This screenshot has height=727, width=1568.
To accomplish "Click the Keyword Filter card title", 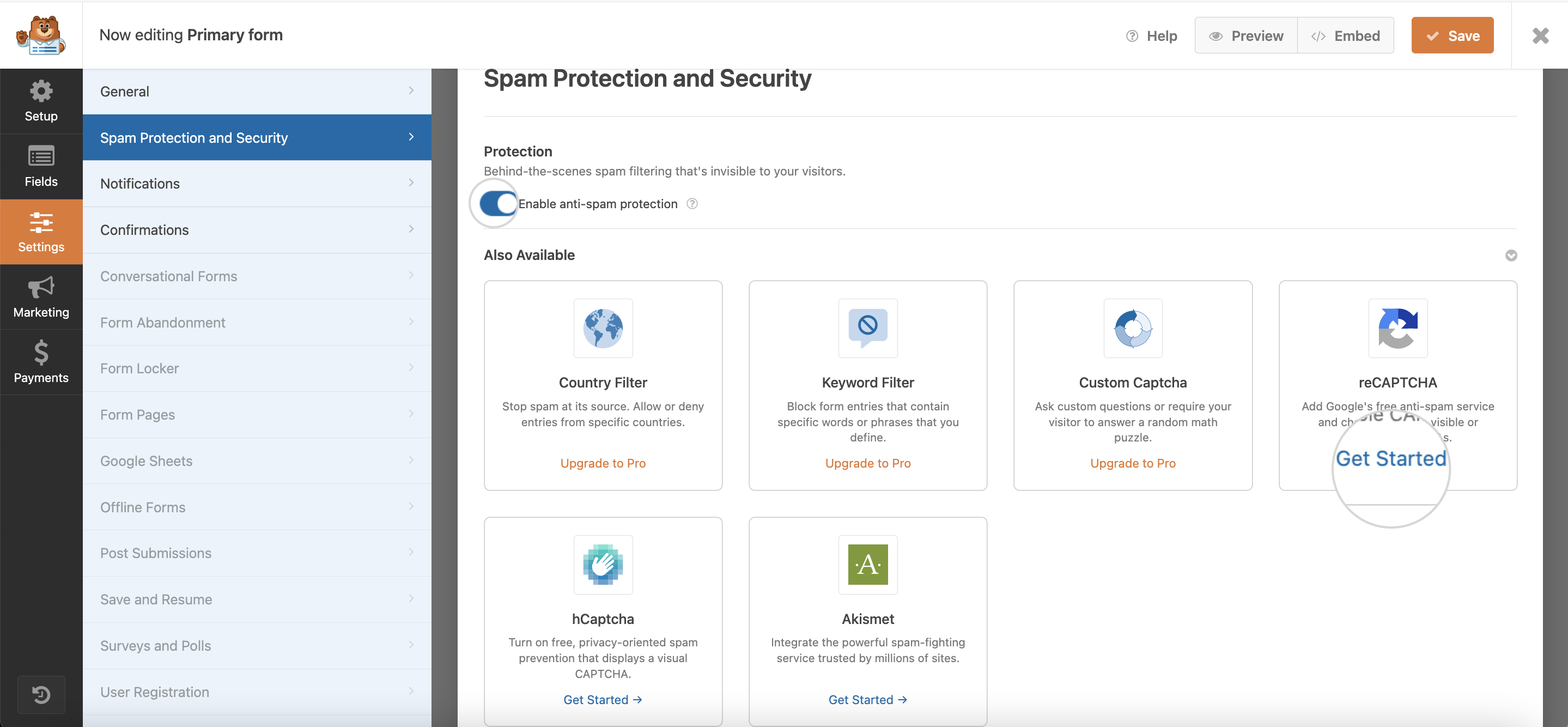I will 867,383.
